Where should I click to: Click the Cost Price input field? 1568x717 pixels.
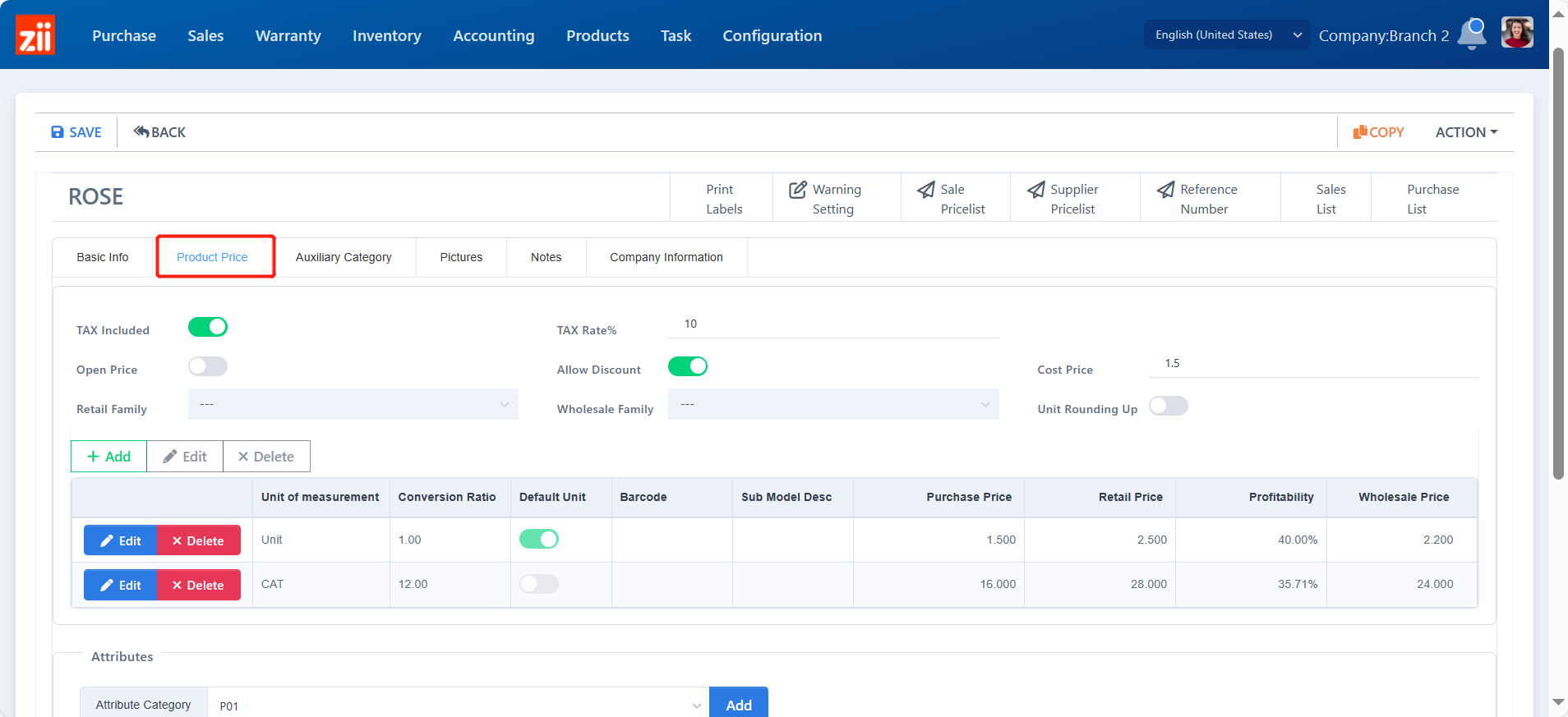pos(1312,364)
